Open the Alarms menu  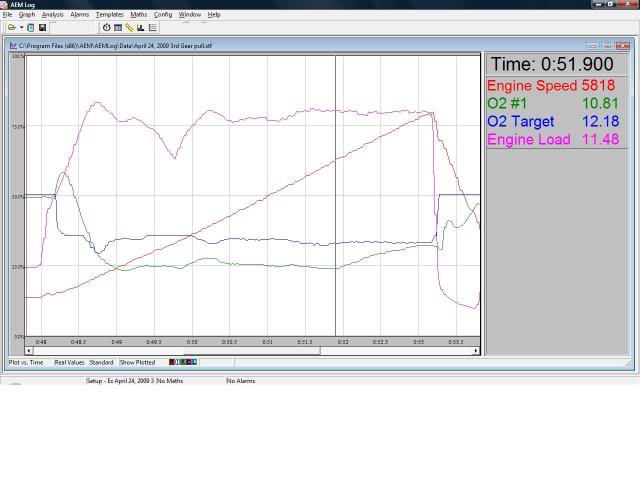click(x=80, y=15)
